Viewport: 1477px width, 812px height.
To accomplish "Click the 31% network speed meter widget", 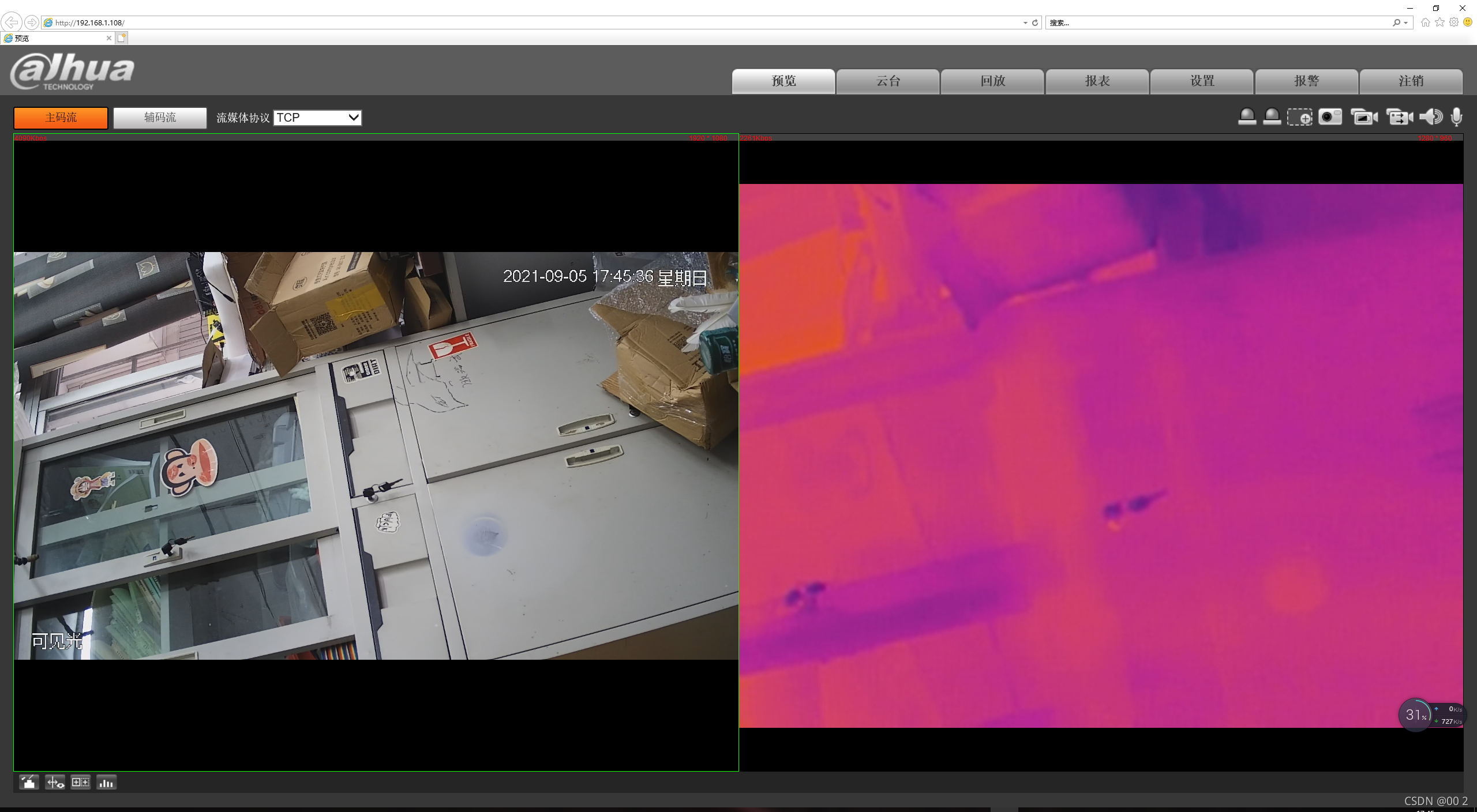I will click(1415, 715).
